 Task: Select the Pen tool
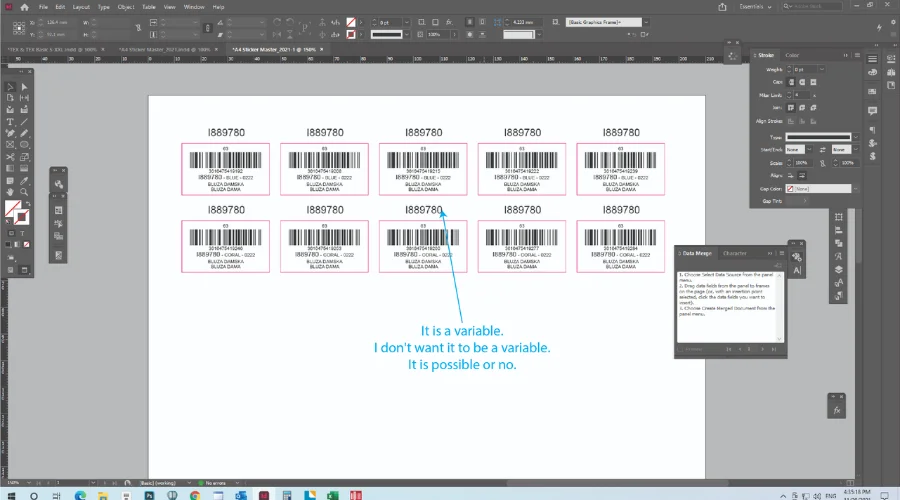click(x=10, y=133)
